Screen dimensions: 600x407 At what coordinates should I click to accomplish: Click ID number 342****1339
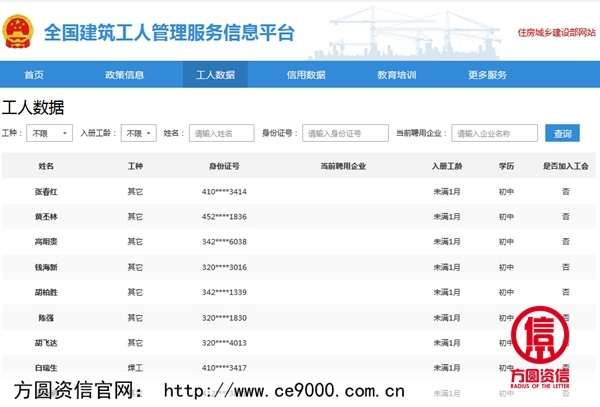[224, 292]
